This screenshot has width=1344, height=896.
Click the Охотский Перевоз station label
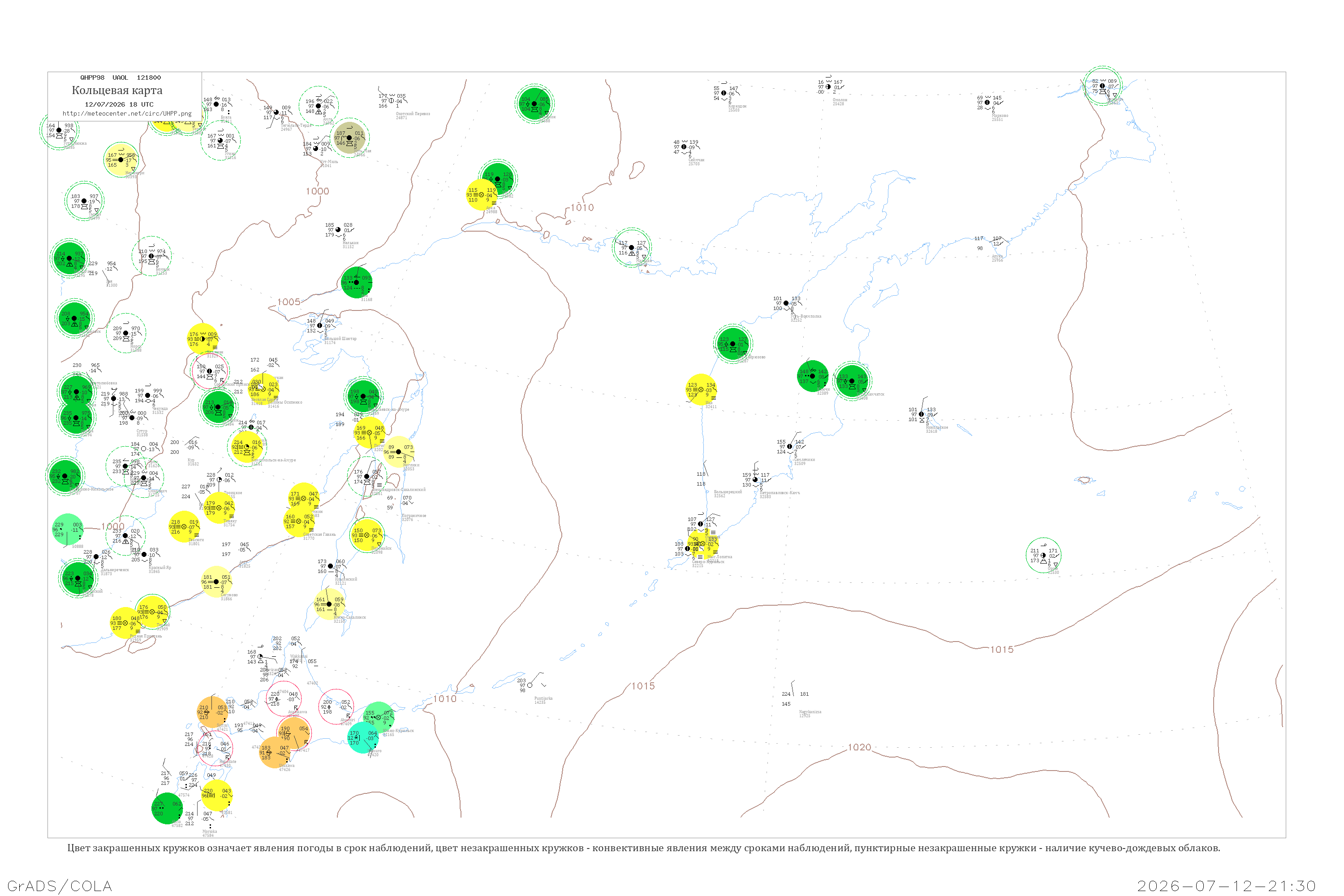pos(413,114)
